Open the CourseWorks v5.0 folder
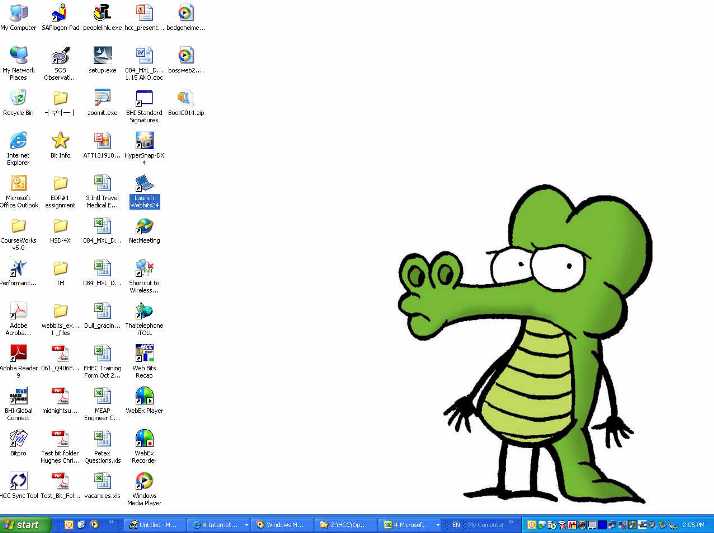The image size is (714, 533). click(x=18, y=234)
